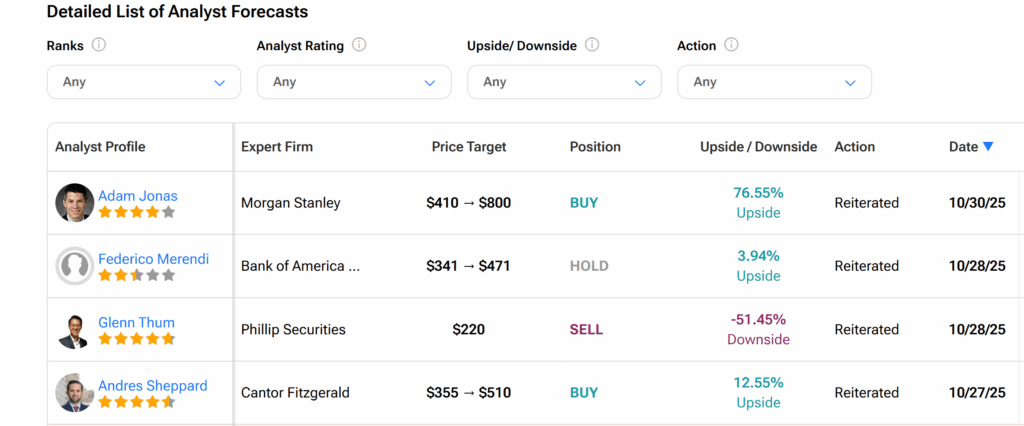
Task: Click Federico Merendi's placeholder avatar icon
Action: pos(74,266)
